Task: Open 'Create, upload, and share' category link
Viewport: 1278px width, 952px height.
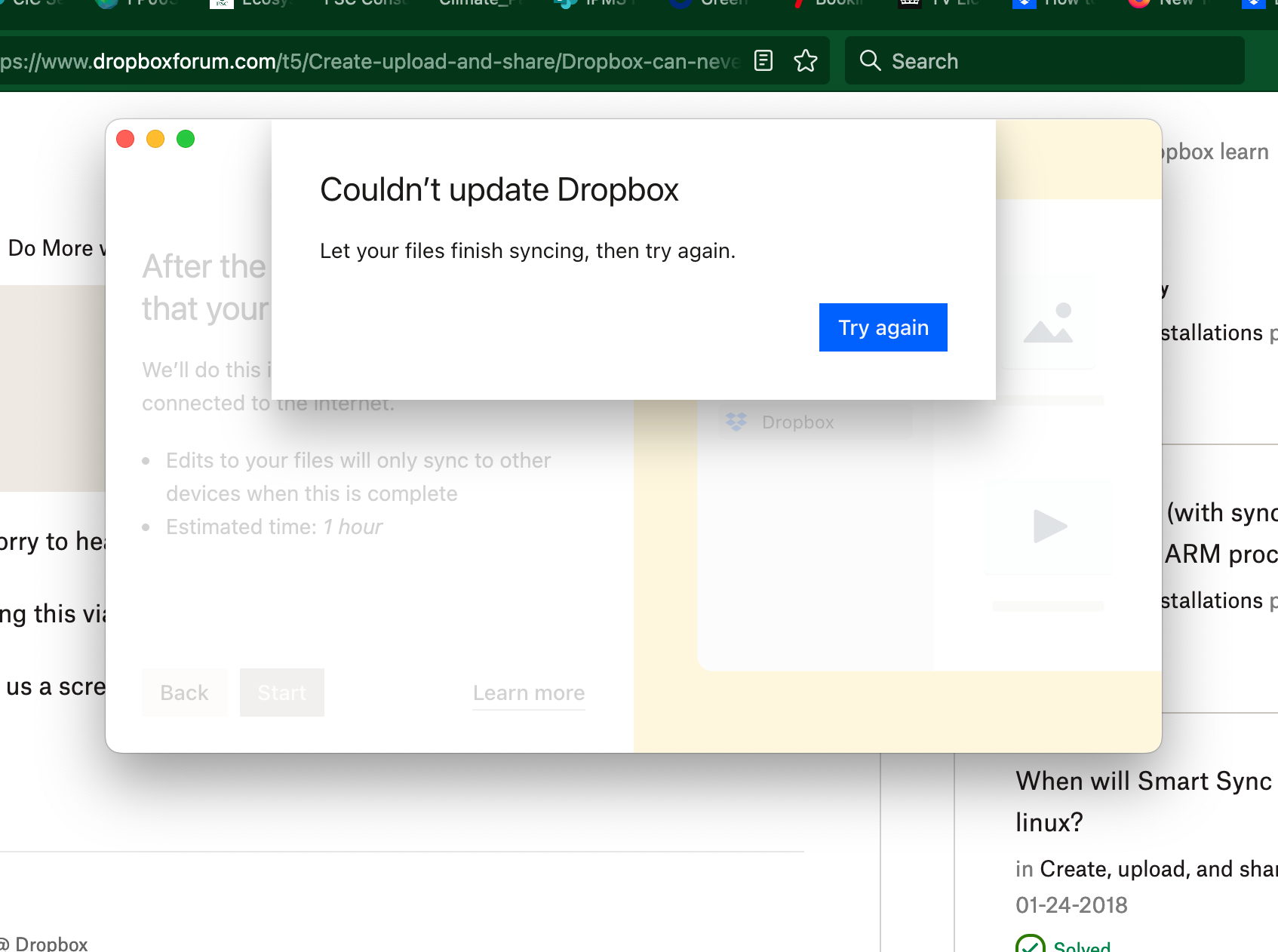Action: (x=1159, y=869)
